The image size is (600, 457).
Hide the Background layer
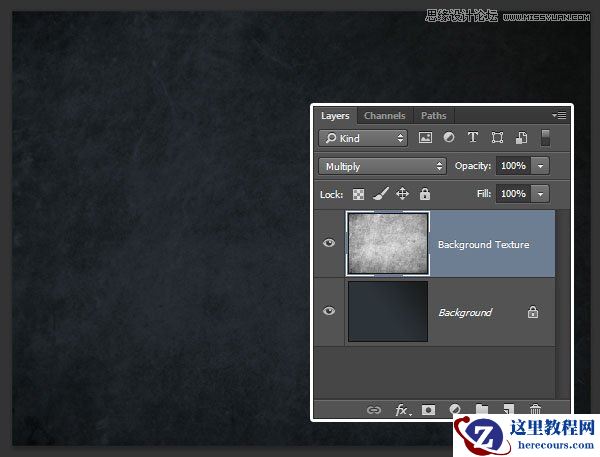(x=329, y=311)
